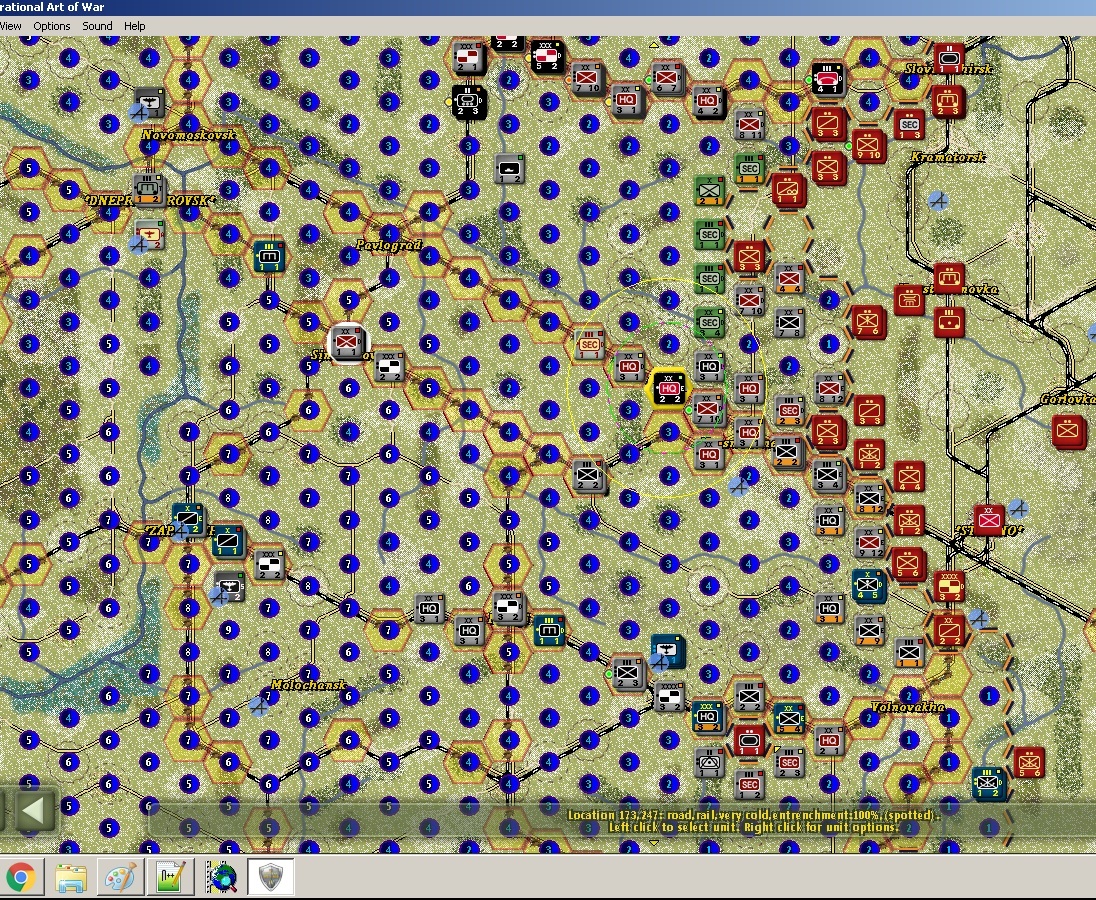The image size is (1096, 900).
Task: Select the teal XXX HQ counter 3-2
Action: coord(708,718)
